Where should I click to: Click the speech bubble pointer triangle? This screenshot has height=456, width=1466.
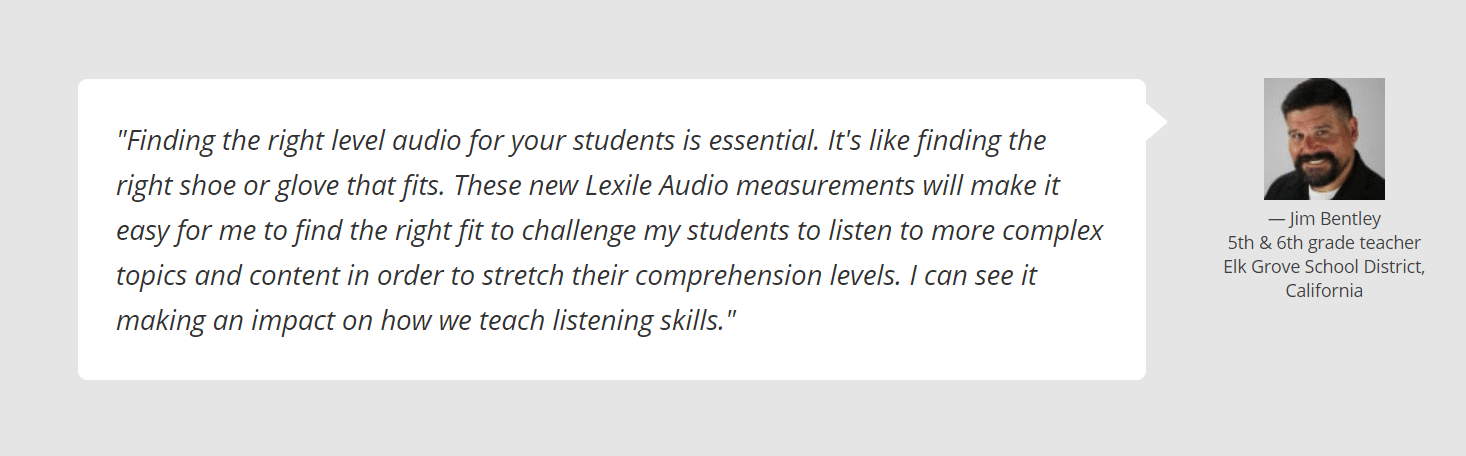(1157, 121)
